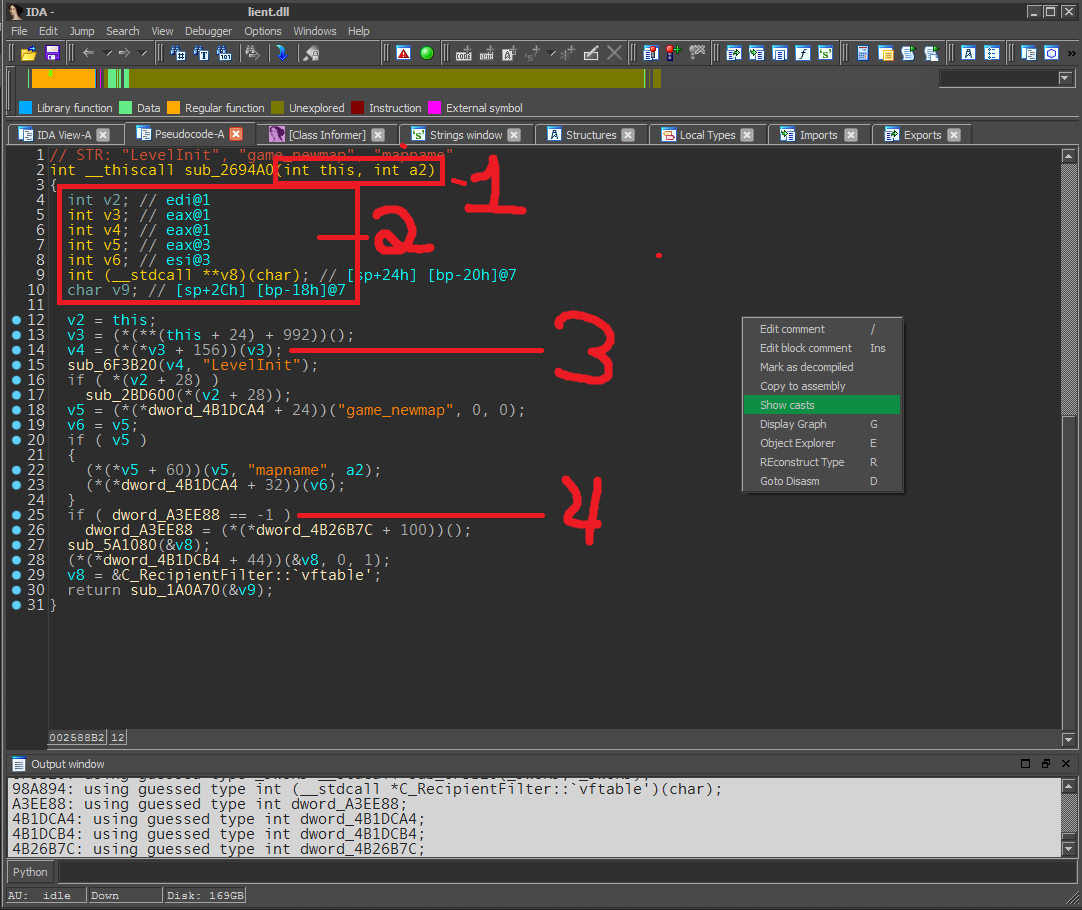Switch to the Local Types tab
1082x910 pixels.
pyautogui.click(x=707, y=135)
